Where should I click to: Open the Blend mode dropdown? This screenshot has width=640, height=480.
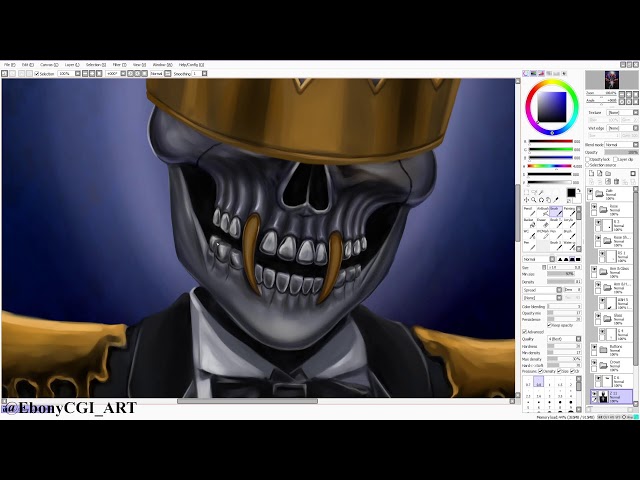[621, 144]
